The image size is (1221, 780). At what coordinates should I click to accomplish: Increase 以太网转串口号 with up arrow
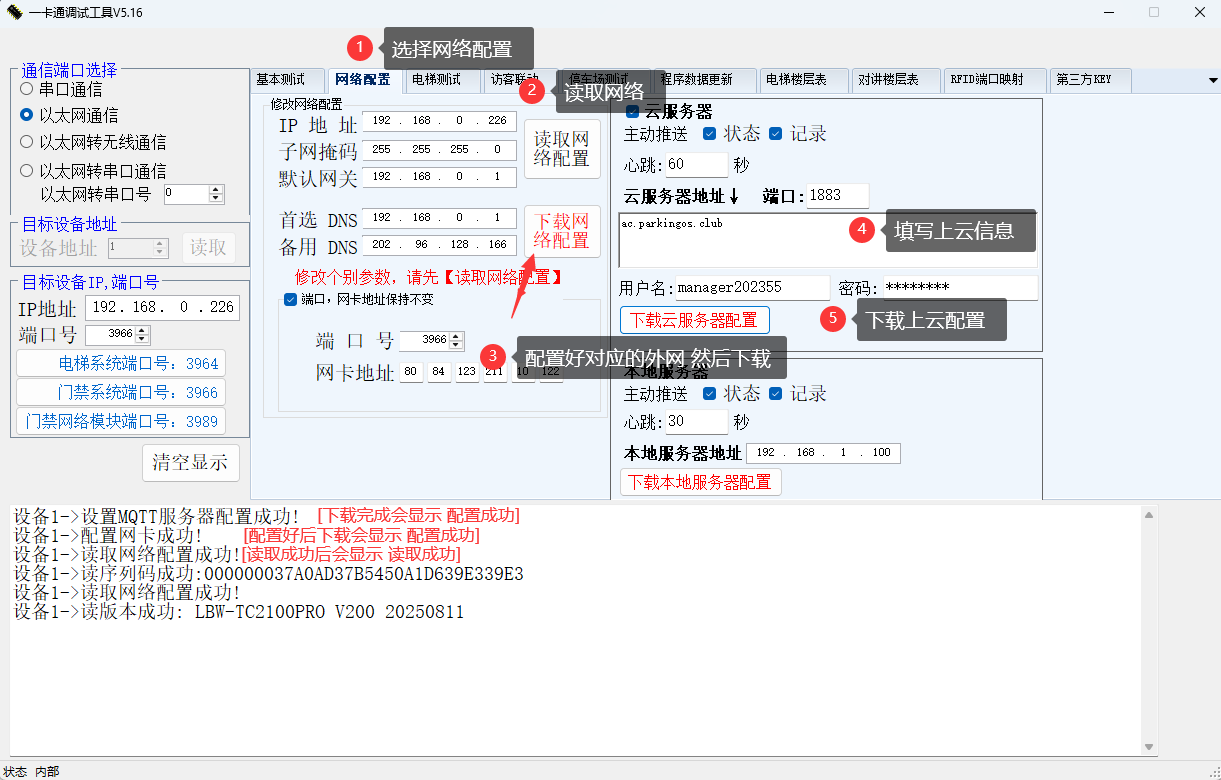pos(217,189)
